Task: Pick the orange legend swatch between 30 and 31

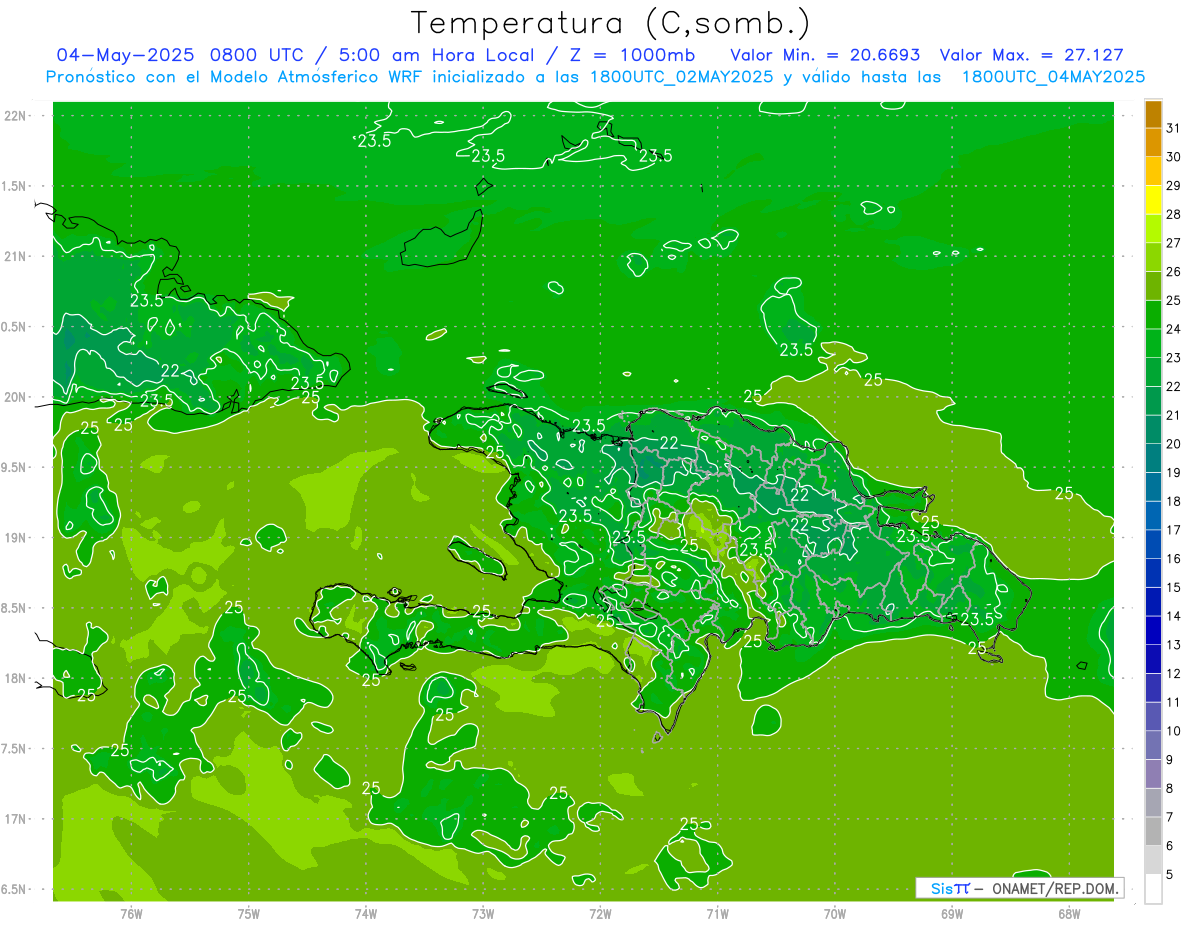Action: [1153, 143]
